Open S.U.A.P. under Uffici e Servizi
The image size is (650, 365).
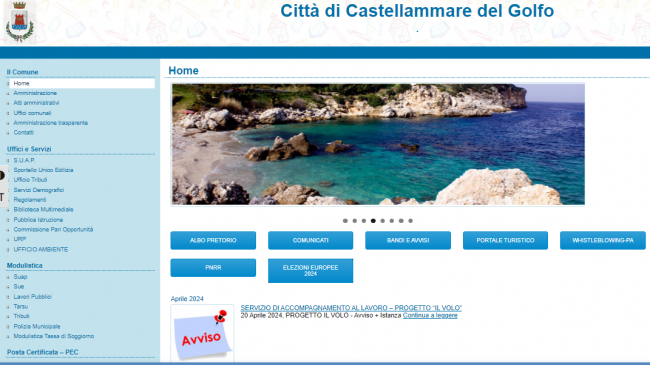coord(24,160)
